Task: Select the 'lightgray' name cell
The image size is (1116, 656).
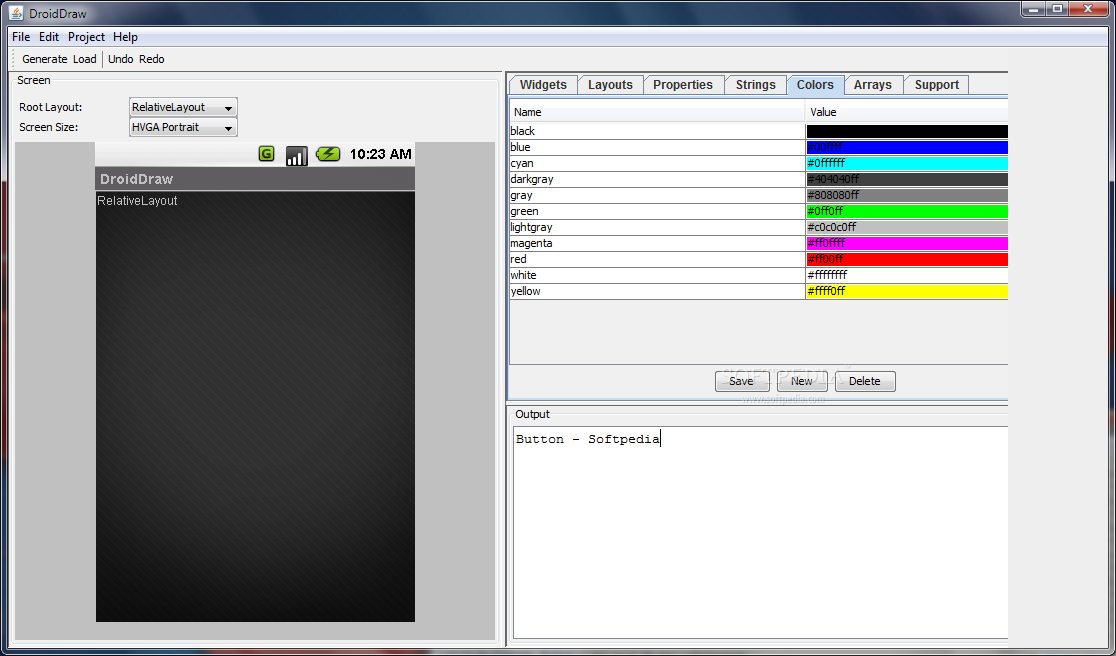Action: pos(657,227)
